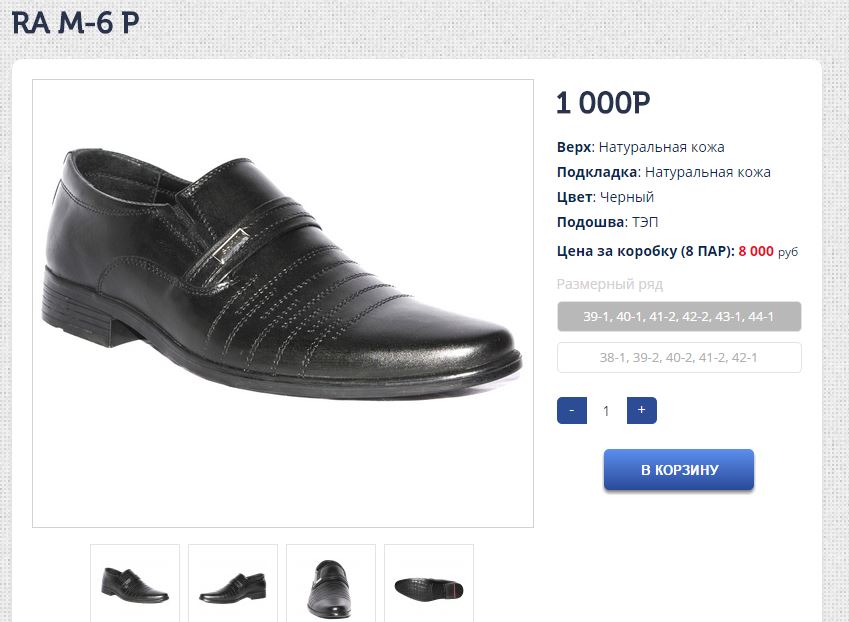Show second shoe thumbnail image

(233, 583)
